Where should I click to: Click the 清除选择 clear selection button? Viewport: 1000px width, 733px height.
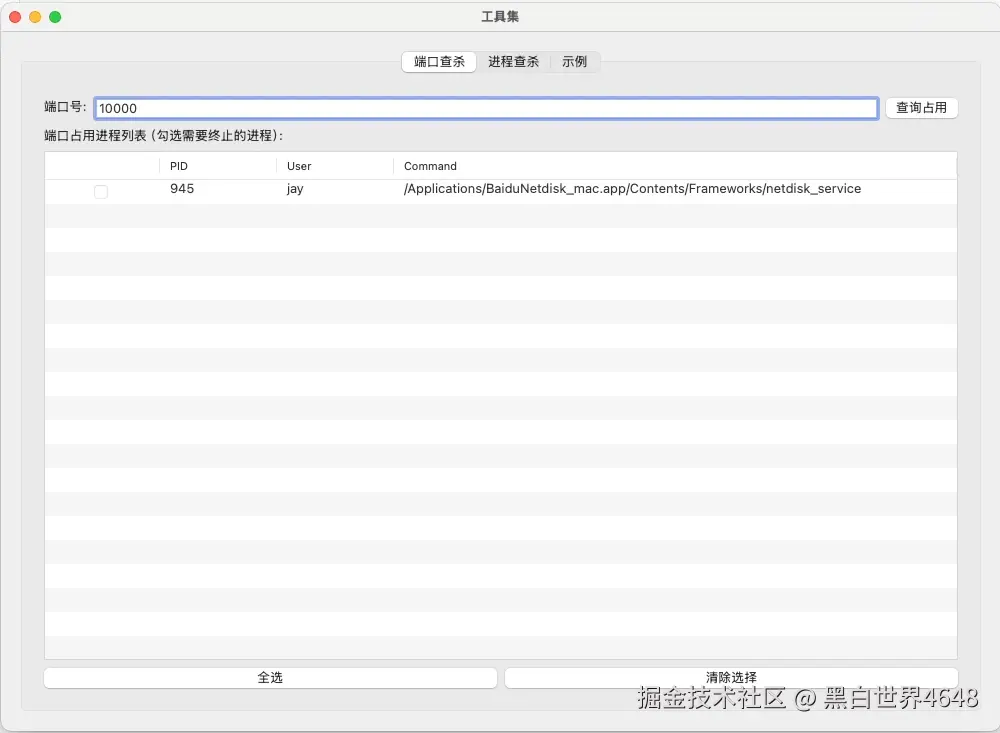click(x=730, y=677)
